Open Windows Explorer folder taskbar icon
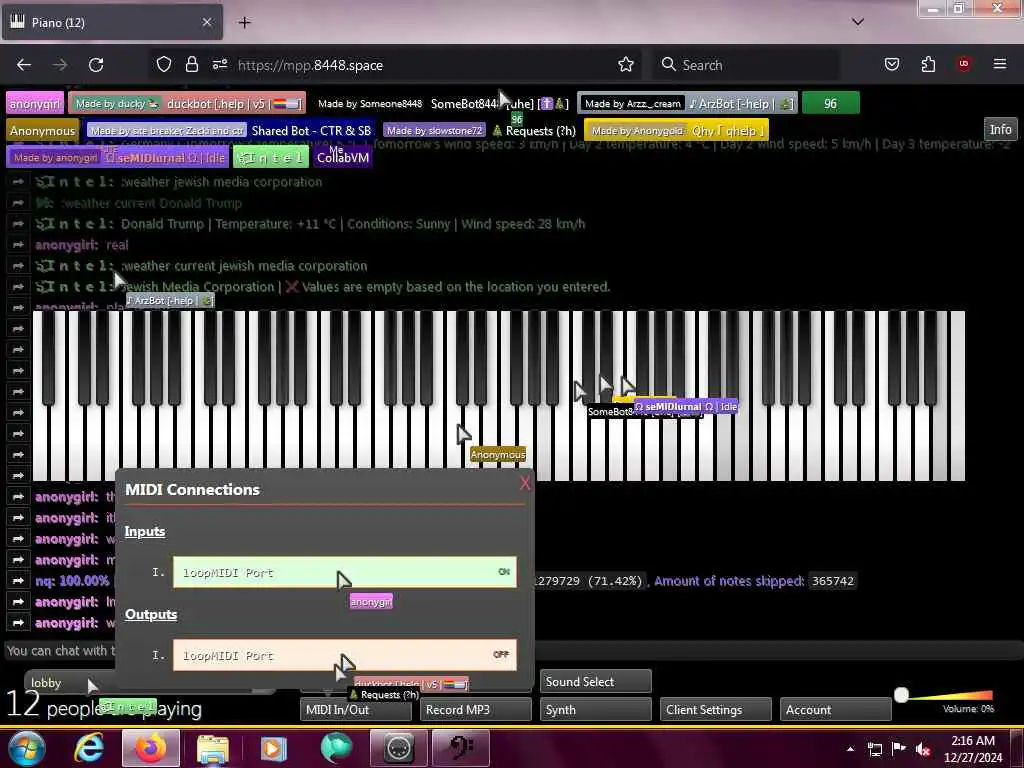The width and height of the screenshot is (1024, 768). 213,748
